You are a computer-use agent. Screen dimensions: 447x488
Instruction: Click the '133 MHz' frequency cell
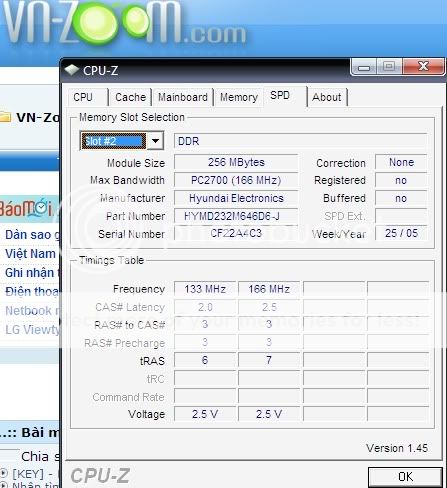(x=205, y=289)
